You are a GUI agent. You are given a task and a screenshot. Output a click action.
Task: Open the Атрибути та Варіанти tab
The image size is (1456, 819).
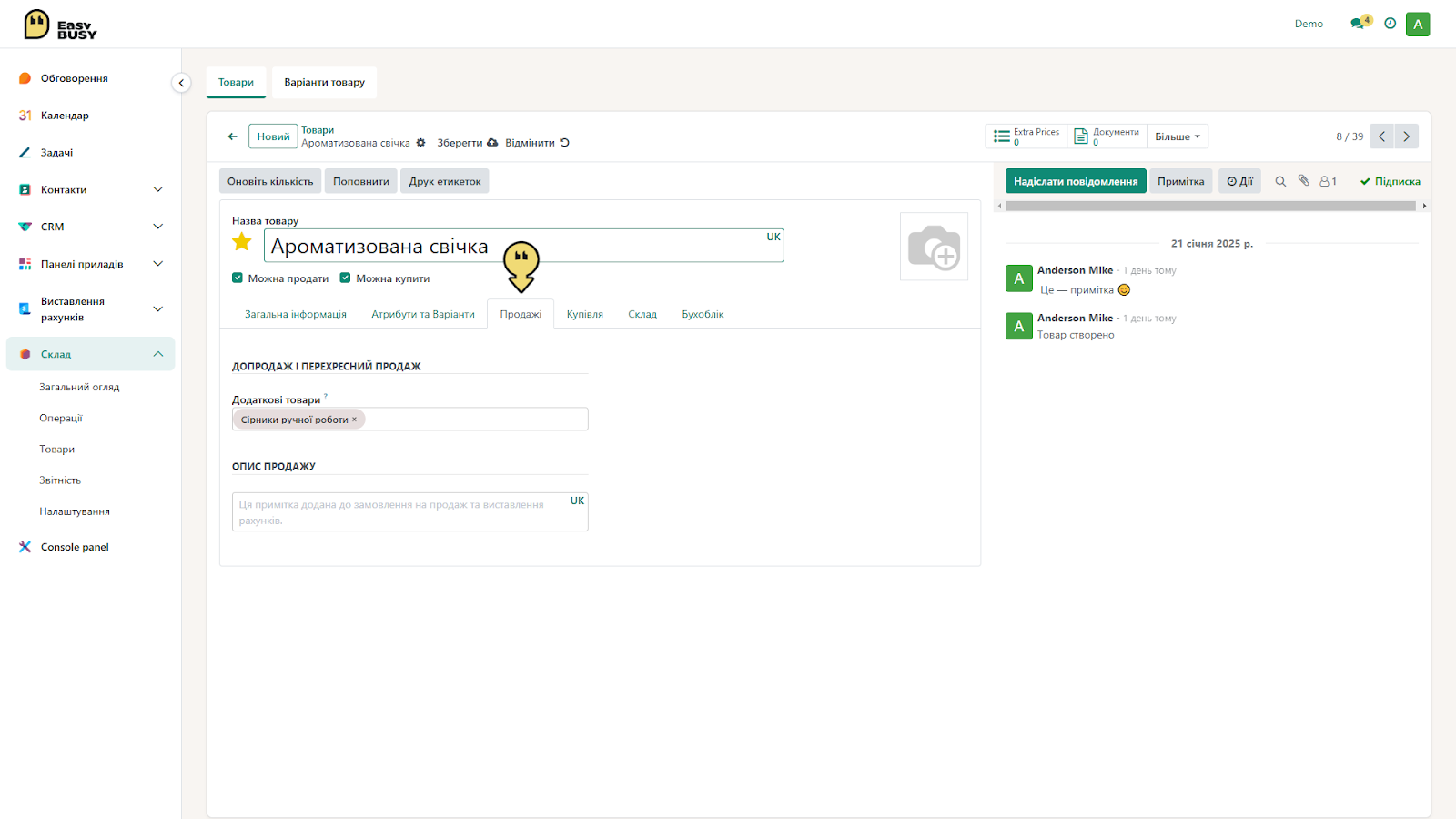click(423, 314)
